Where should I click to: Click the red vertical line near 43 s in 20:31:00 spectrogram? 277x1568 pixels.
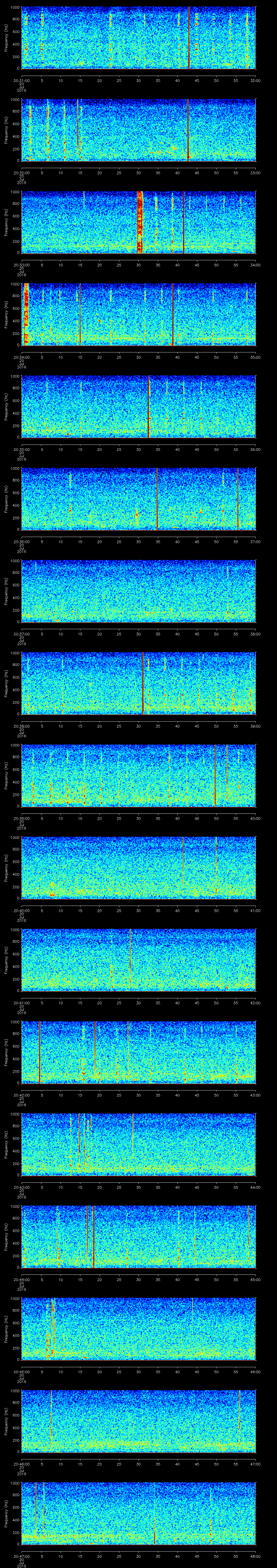(x=189, y=38)
